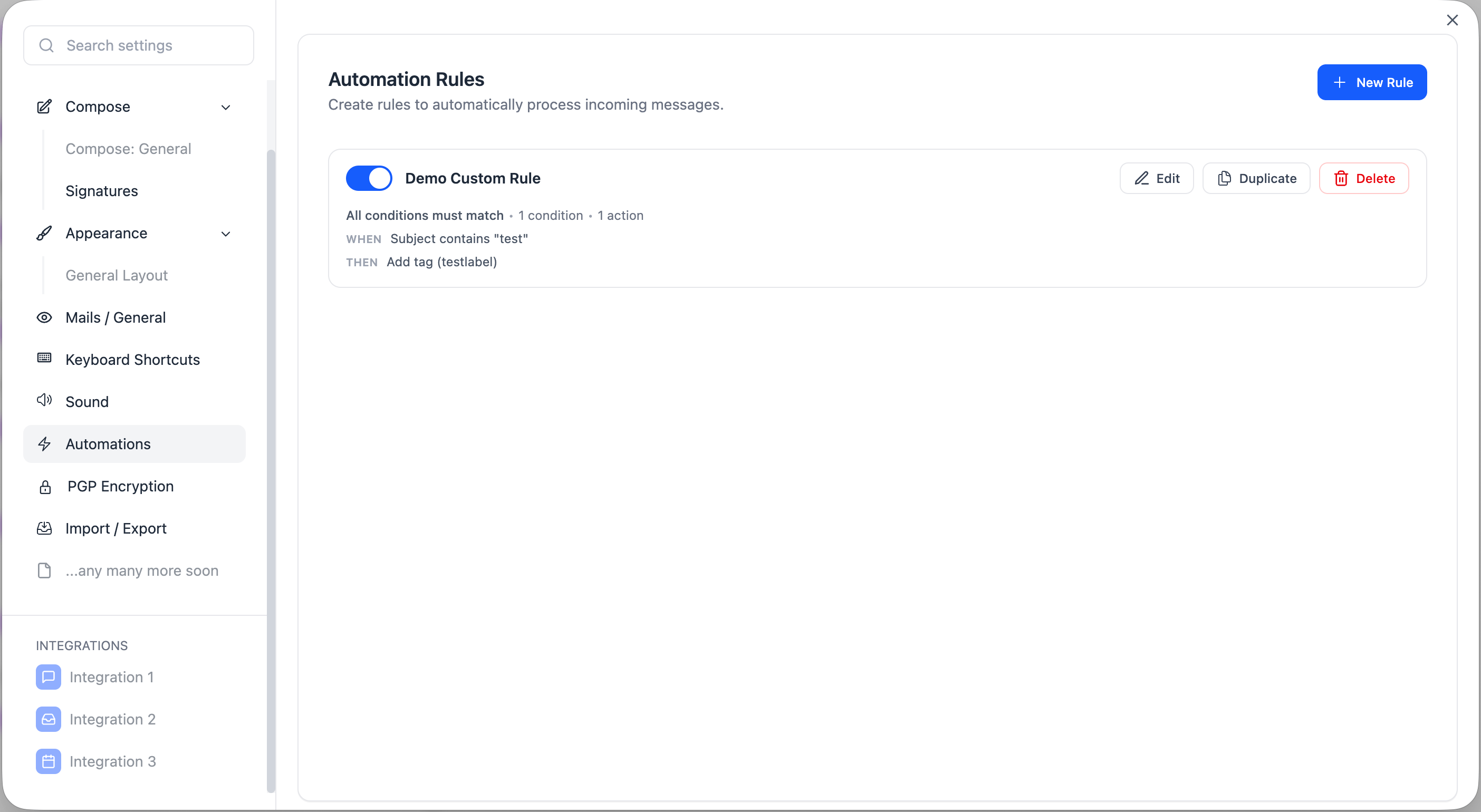This screenshot has height=812, width=1481.
Task: Collapse the Compose section chevron
Action: 226,108
